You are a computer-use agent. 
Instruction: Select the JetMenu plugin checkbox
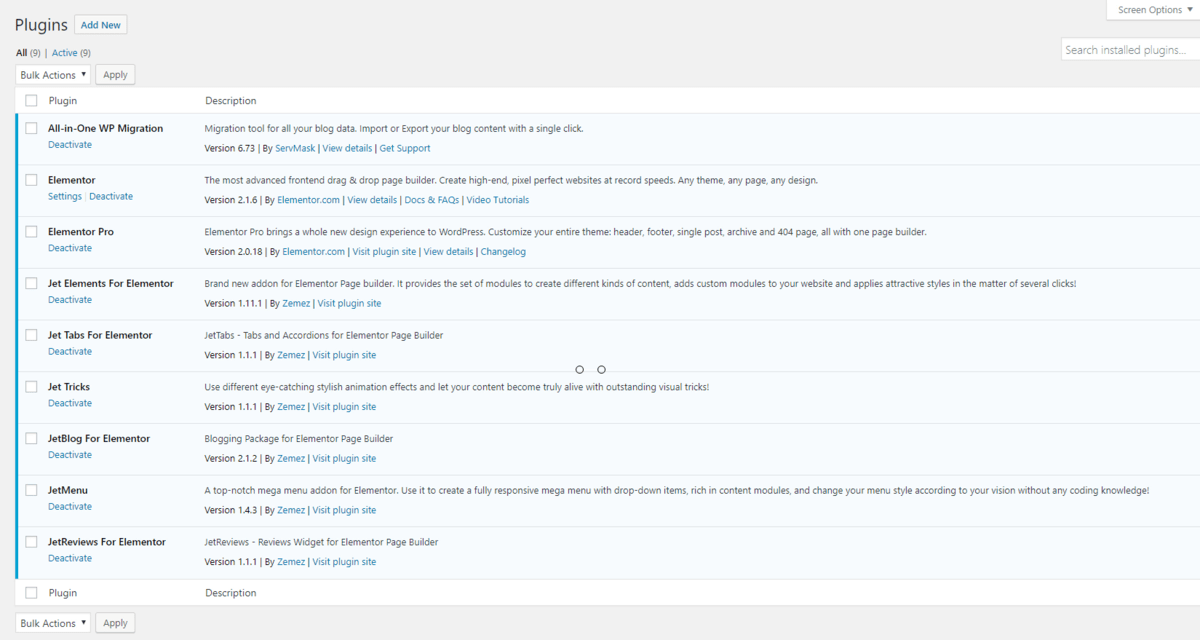31,490
